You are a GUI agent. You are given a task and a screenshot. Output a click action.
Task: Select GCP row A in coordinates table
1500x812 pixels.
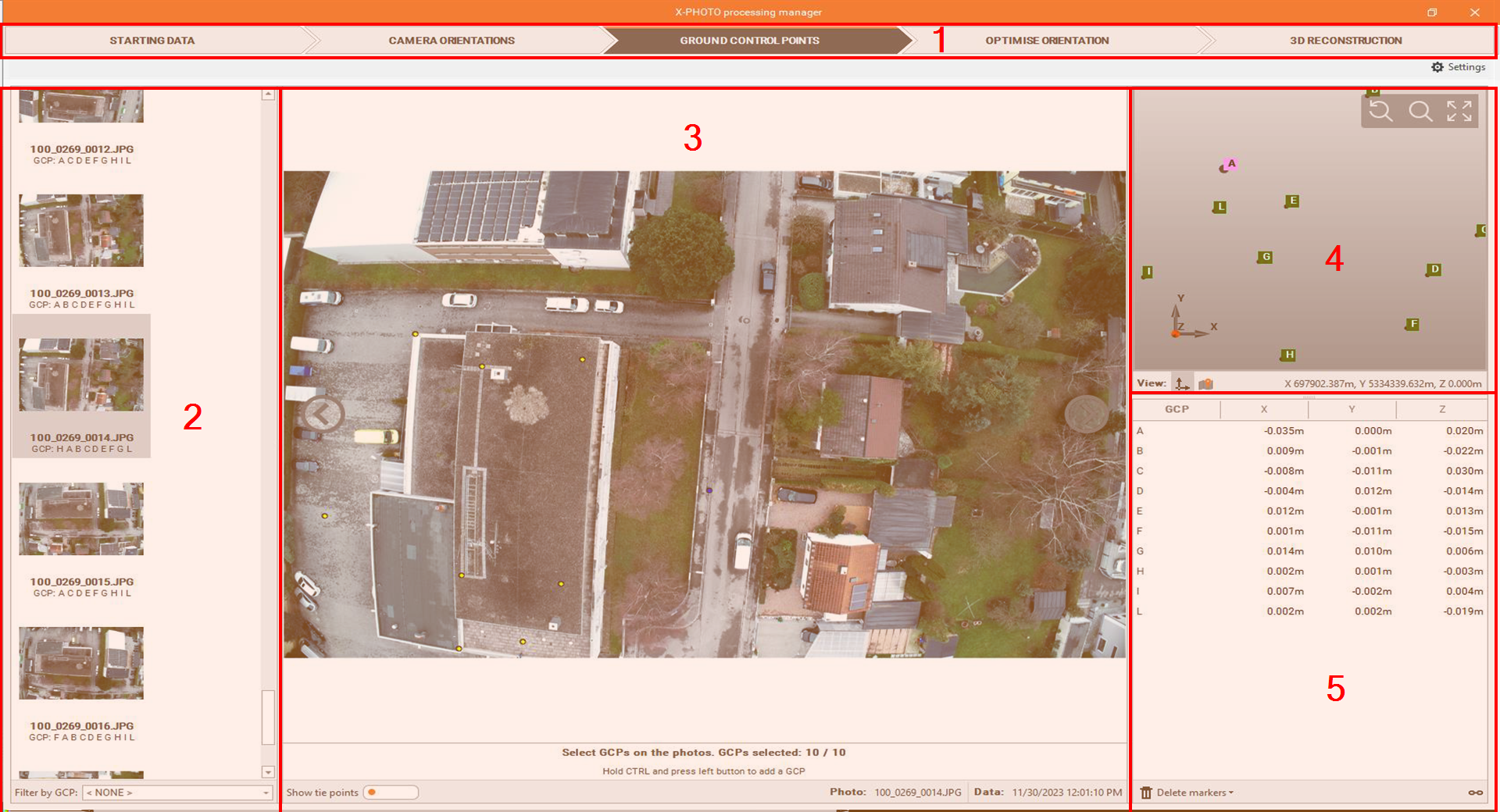pyautogui.click(x=1309, y=431)
